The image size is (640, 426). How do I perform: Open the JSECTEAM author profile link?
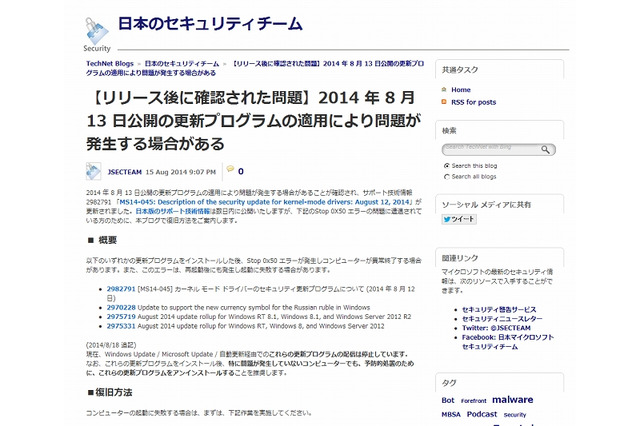tap(124, 172)
